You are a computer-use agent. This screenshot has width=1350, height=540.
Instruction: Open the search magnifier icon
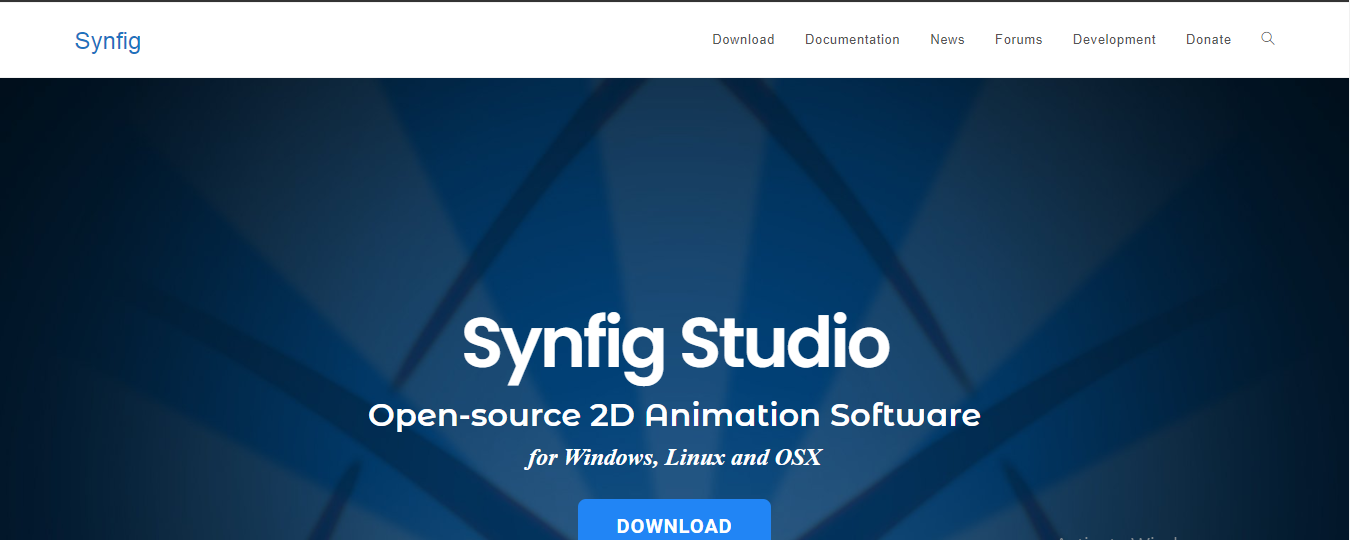pyautogui.click(x=1268, y=39)
